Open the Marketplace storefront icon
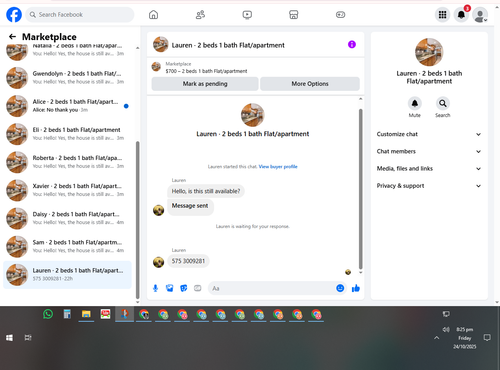Viewport: 500px width, 370px height. pyautogui.click(x=294, y=15)
